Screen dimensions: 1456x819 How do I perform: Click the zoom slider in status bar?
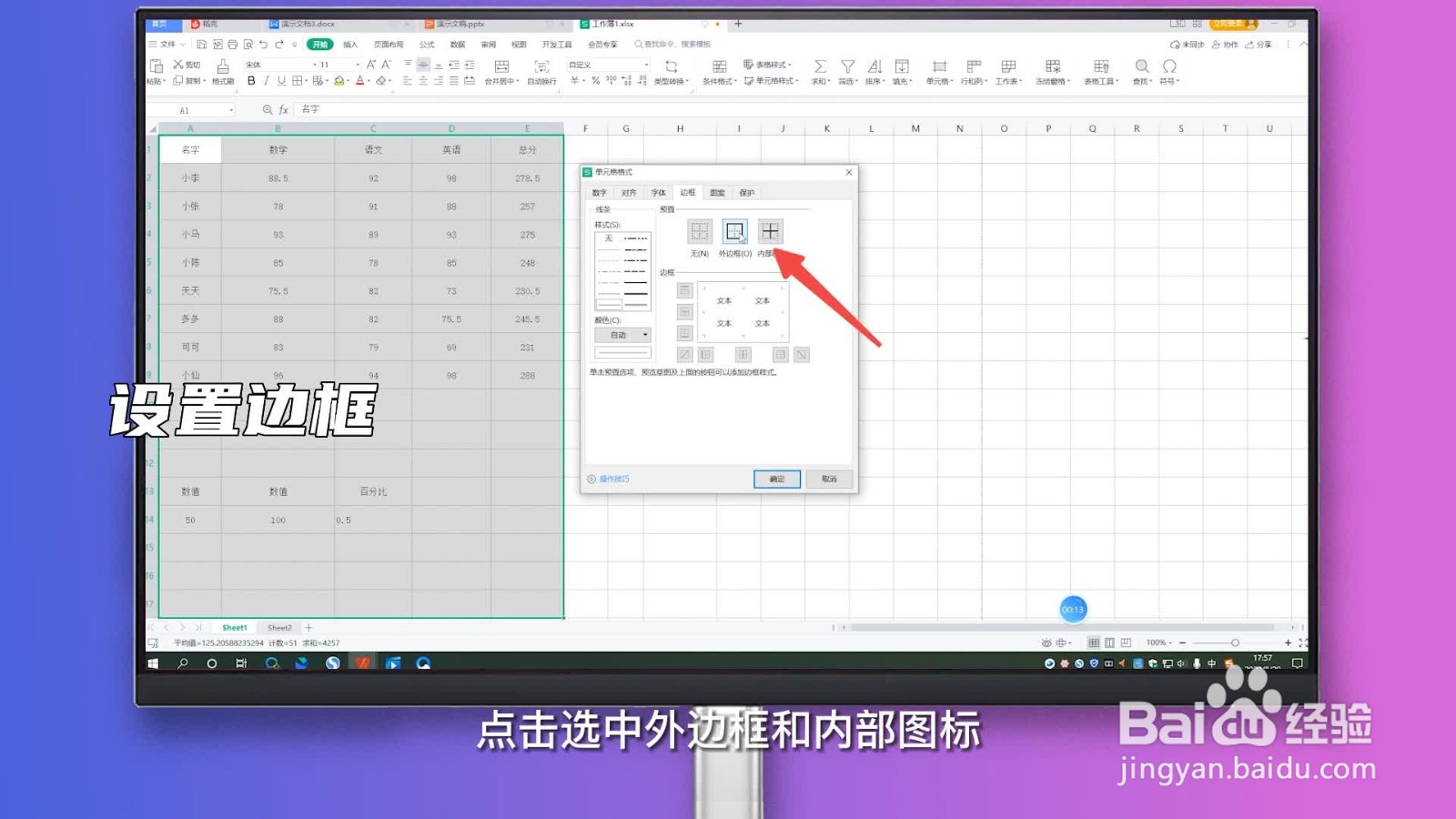point(1235,642)
